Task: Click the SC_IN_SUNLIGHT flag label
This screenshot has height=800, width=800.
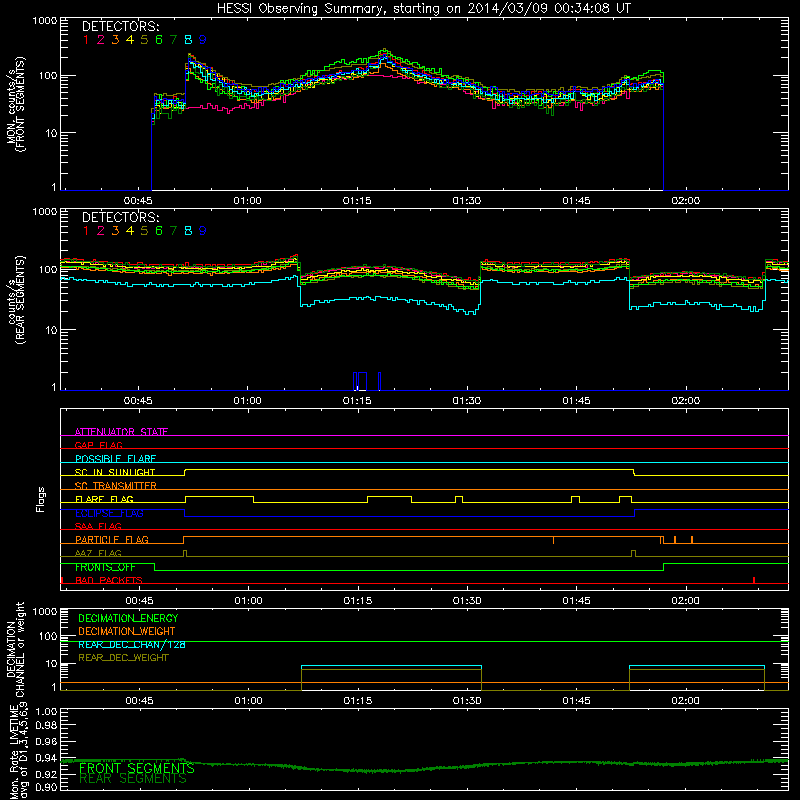Action: (115, 472)
